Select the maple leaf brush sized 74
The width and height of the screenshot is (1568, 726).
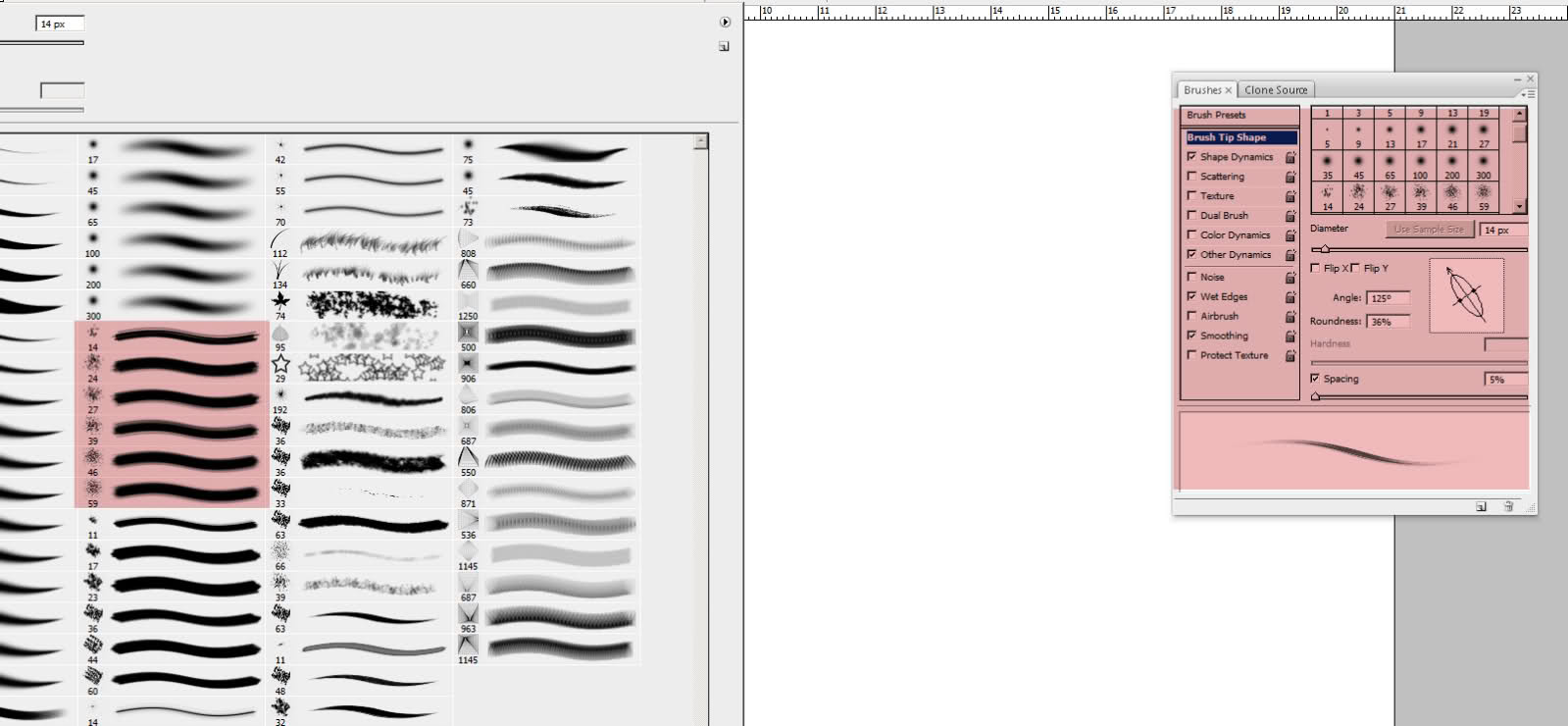(280, 301)
